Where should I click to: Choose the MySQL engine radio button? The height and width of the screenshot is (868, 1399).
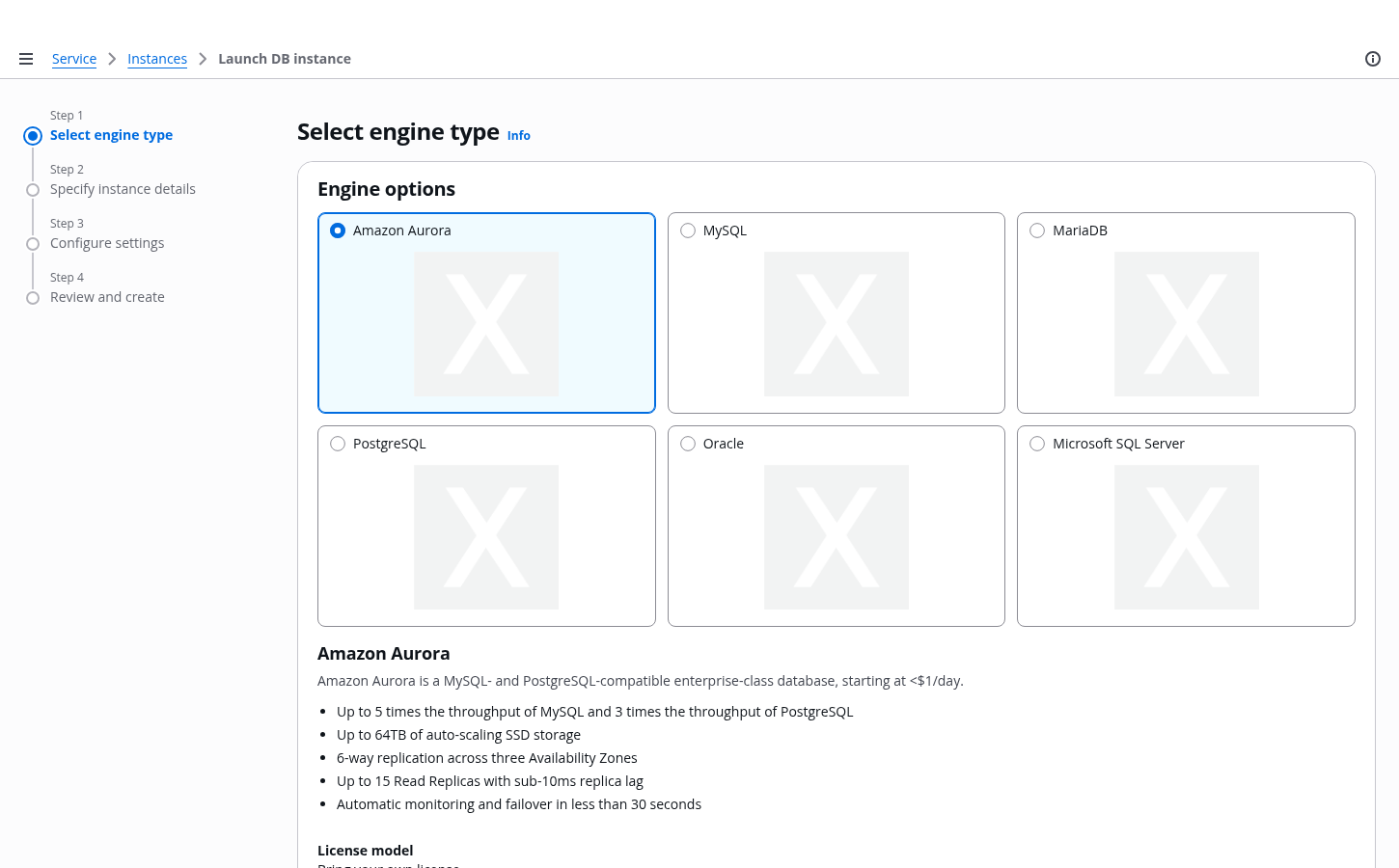click(688, 231)
